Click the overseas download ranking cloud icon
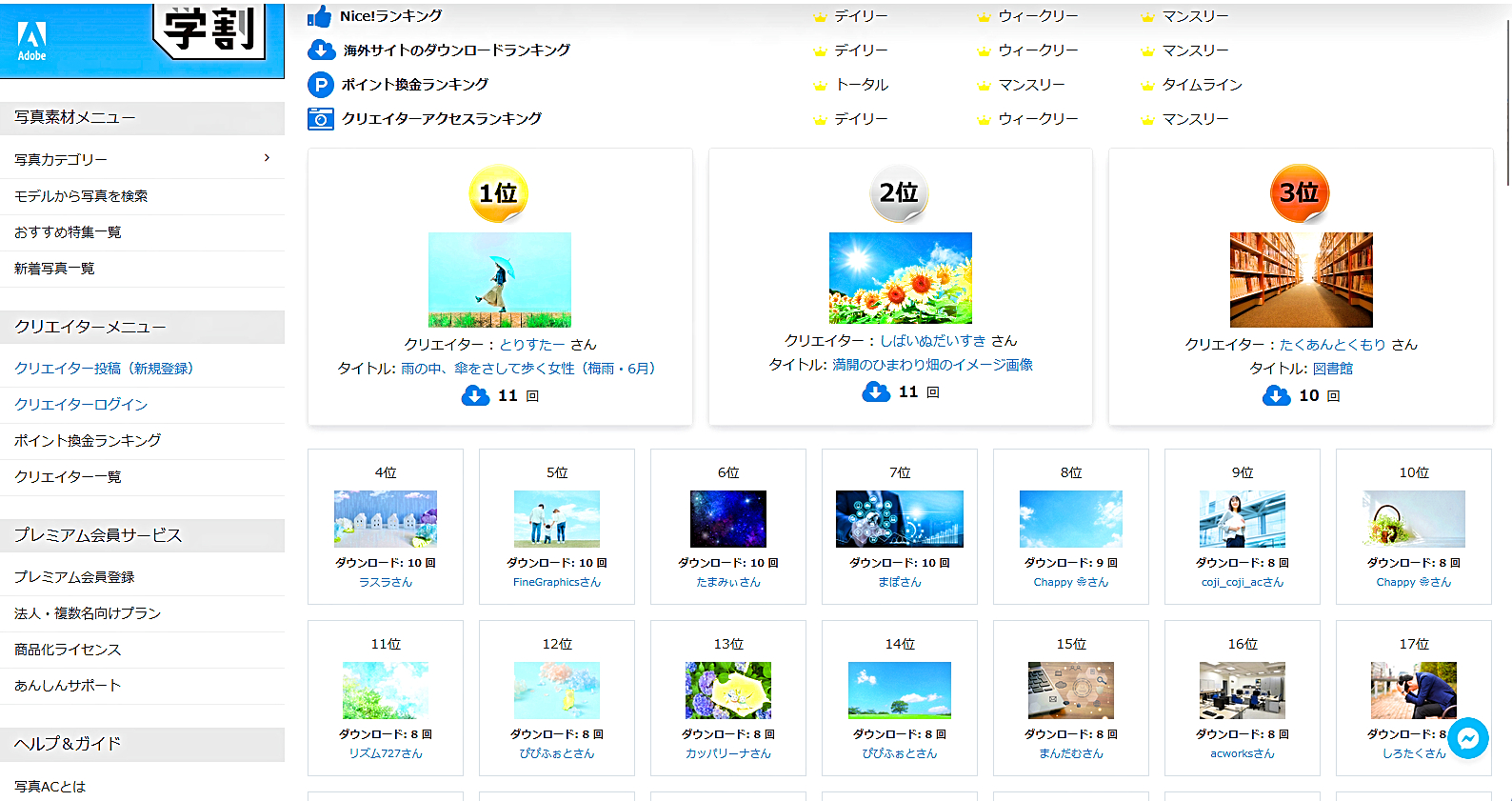Image resolution: width=1512 pixels, height=801 pixels. pos(321,50)
